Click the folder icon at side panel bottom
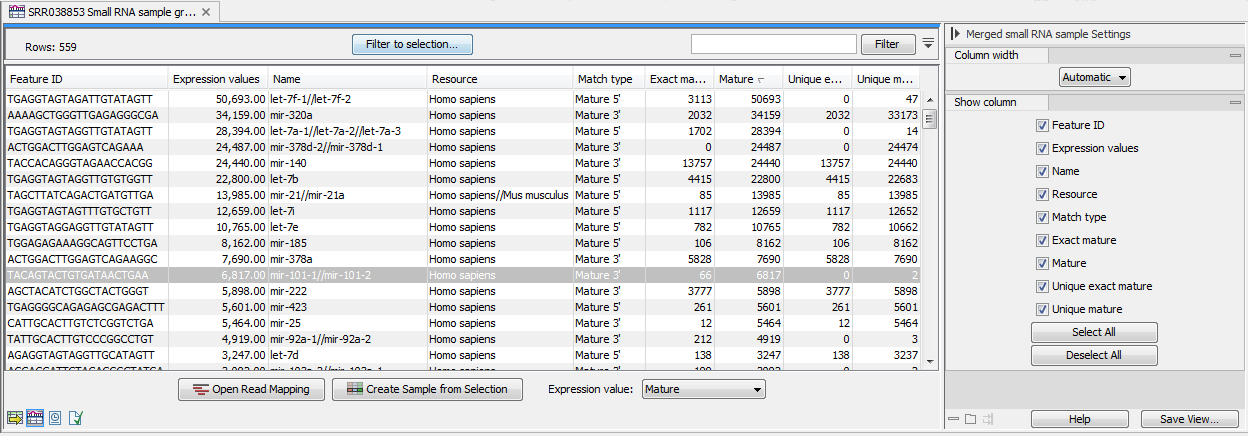The width and height of the screenshot is (1248, 436). tap(970, 419)
